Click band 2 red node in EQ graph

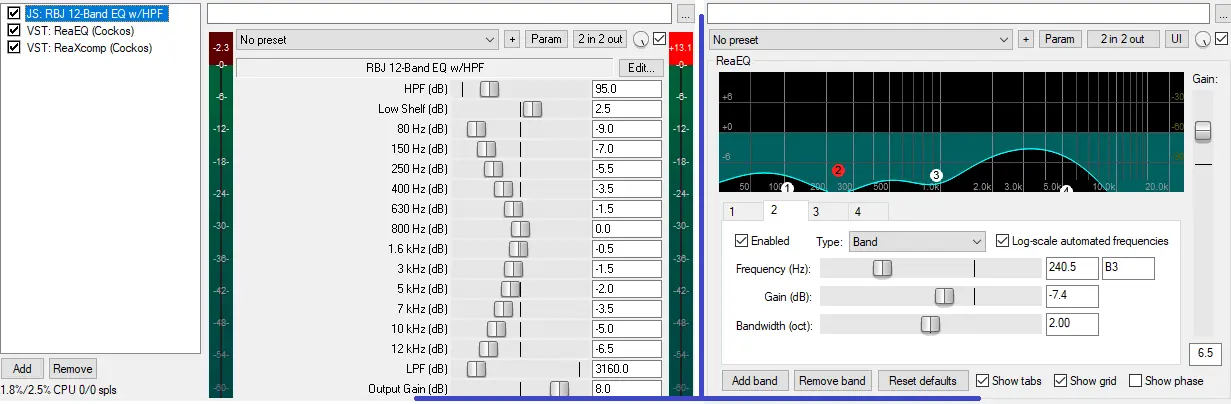[839, 170]
